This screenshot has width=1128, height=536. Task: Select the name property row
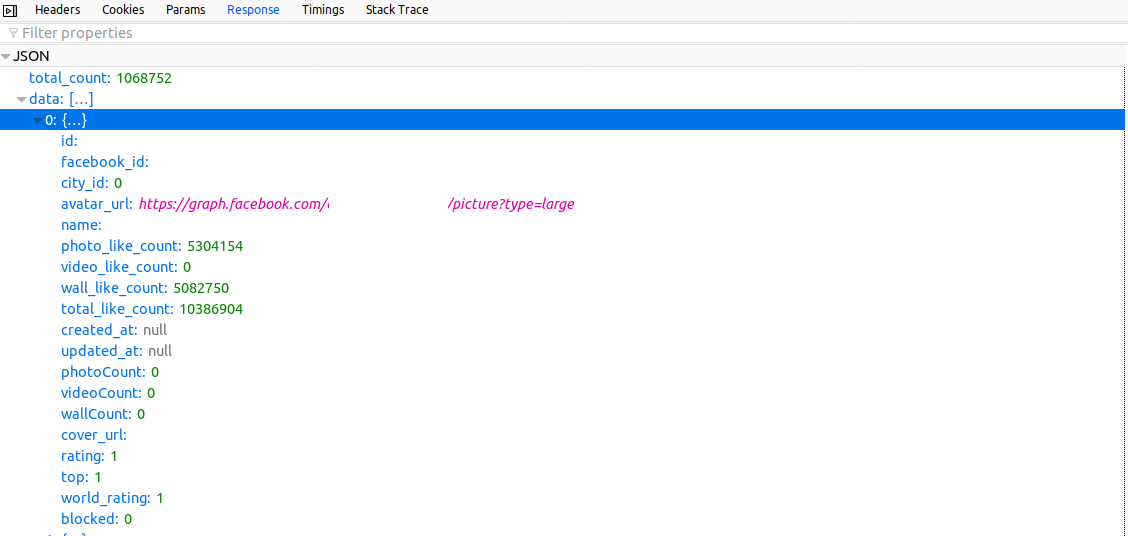561,225
